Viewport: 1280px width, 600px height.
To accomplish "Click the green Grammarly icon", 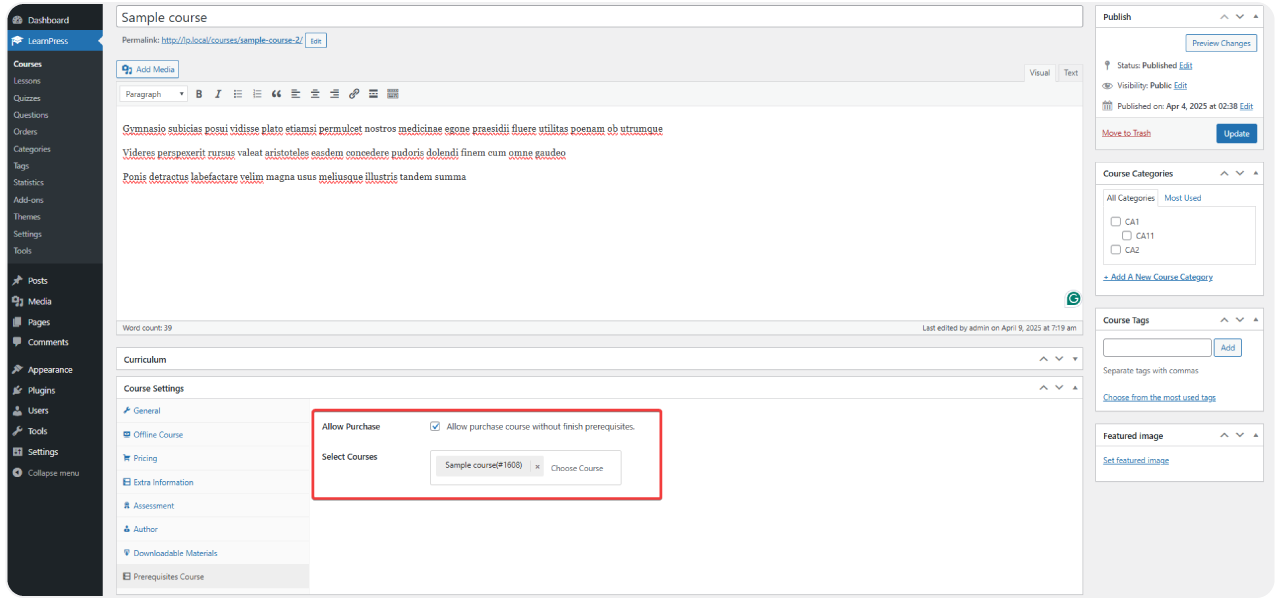I will click(x=1073, y=298).
